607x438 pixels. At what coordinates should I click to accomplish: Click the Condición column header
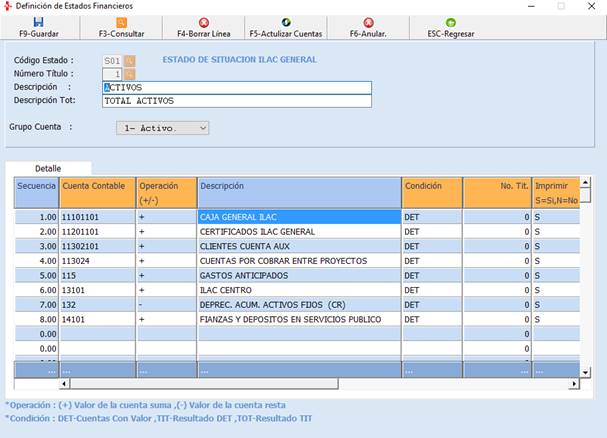431,186
